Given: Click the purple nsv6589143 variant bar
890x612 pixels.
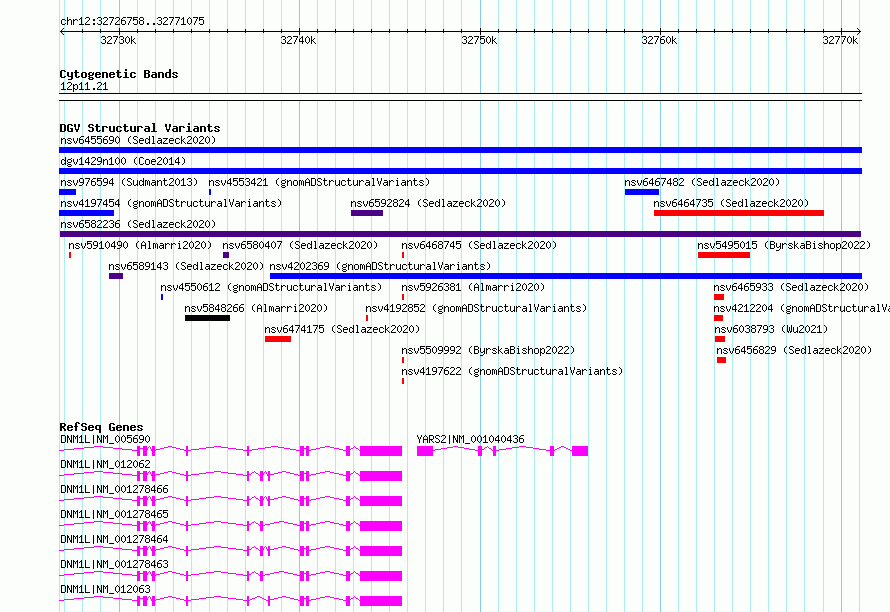Looking at the screenshot, I should [x=116, y=276].
